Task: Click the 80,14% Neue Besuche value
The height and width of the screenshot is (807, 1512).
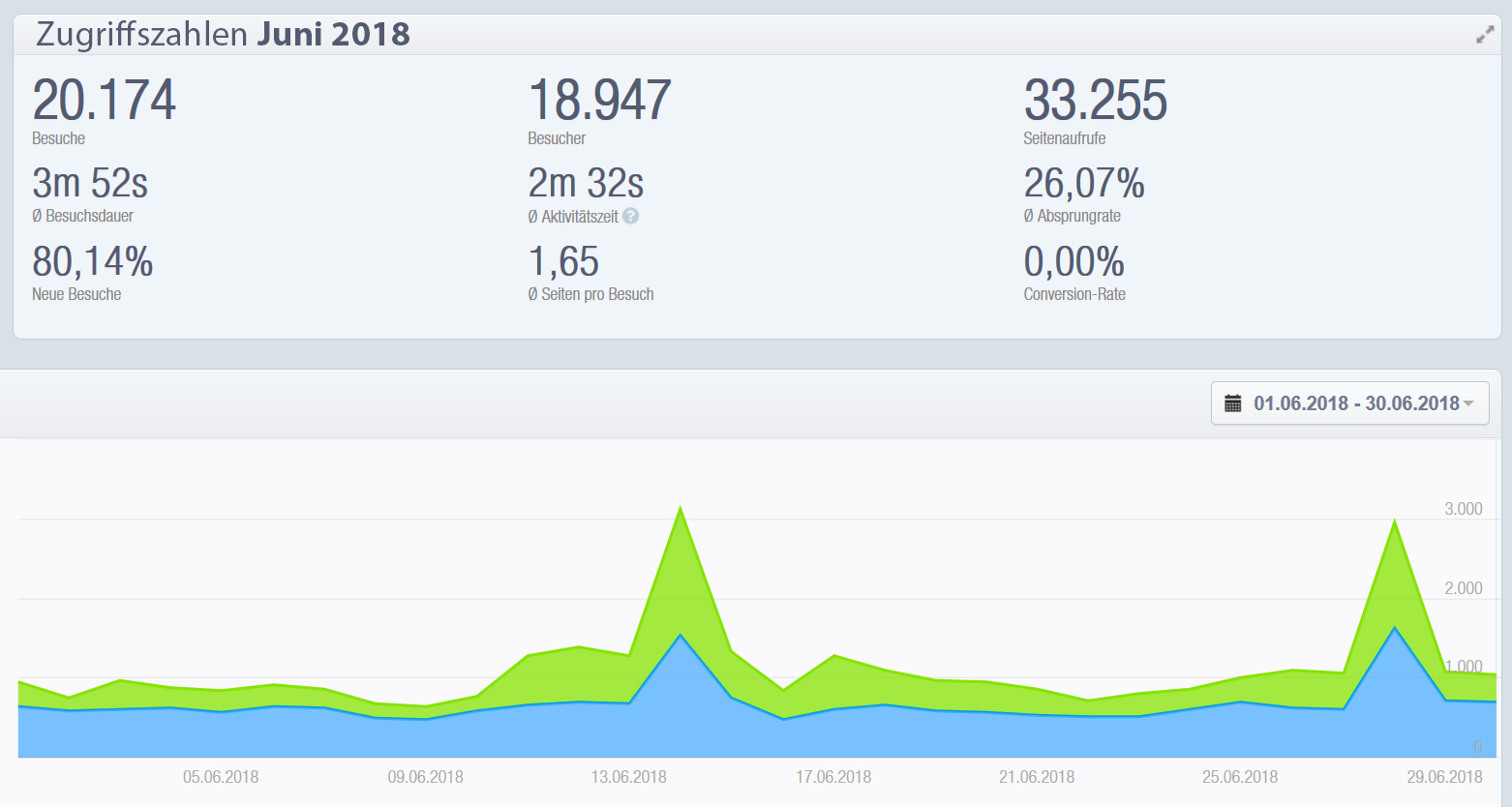Action: 92,261
